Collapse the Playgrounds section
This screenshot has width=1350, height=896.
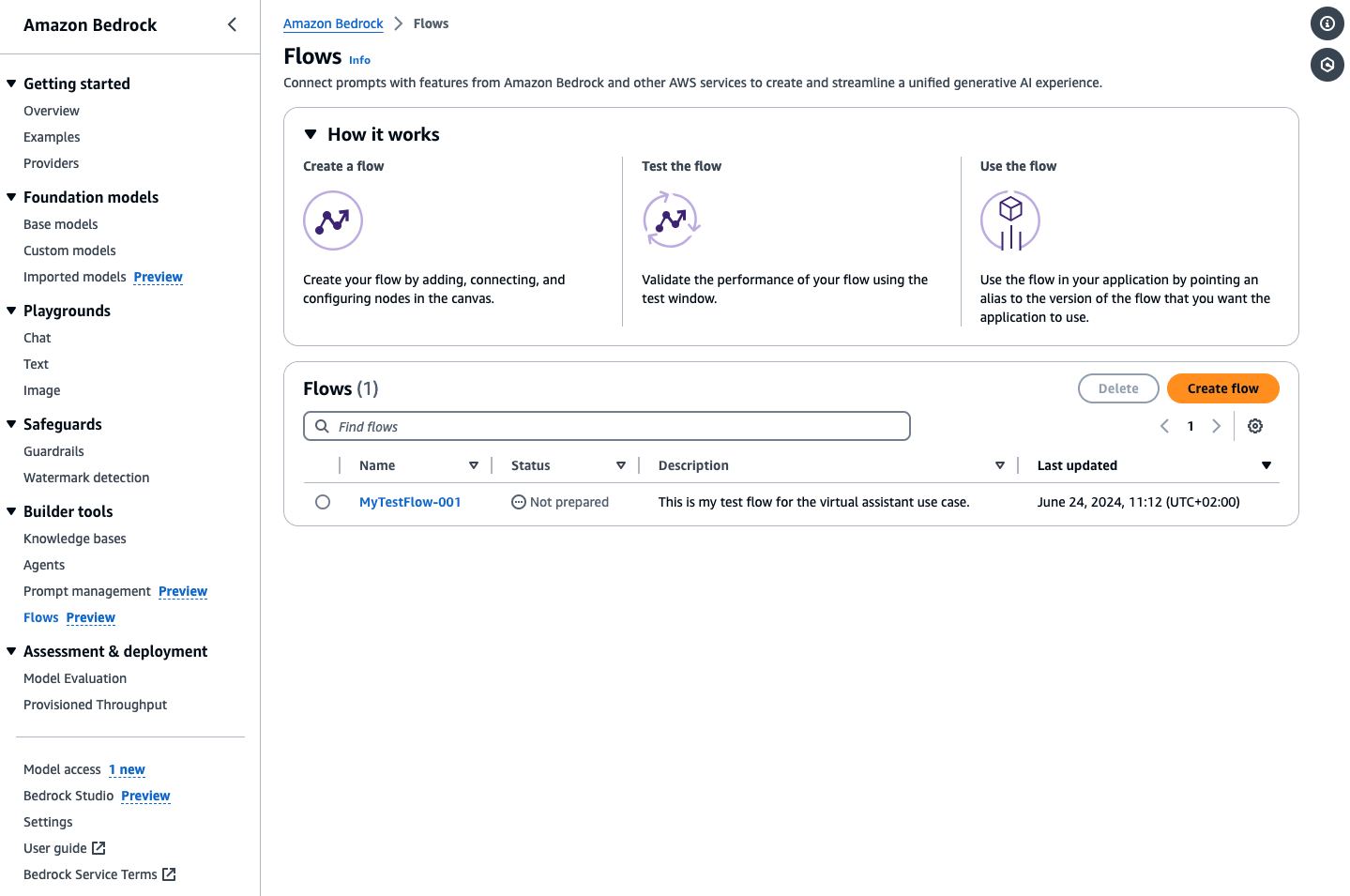click(11, 311)
